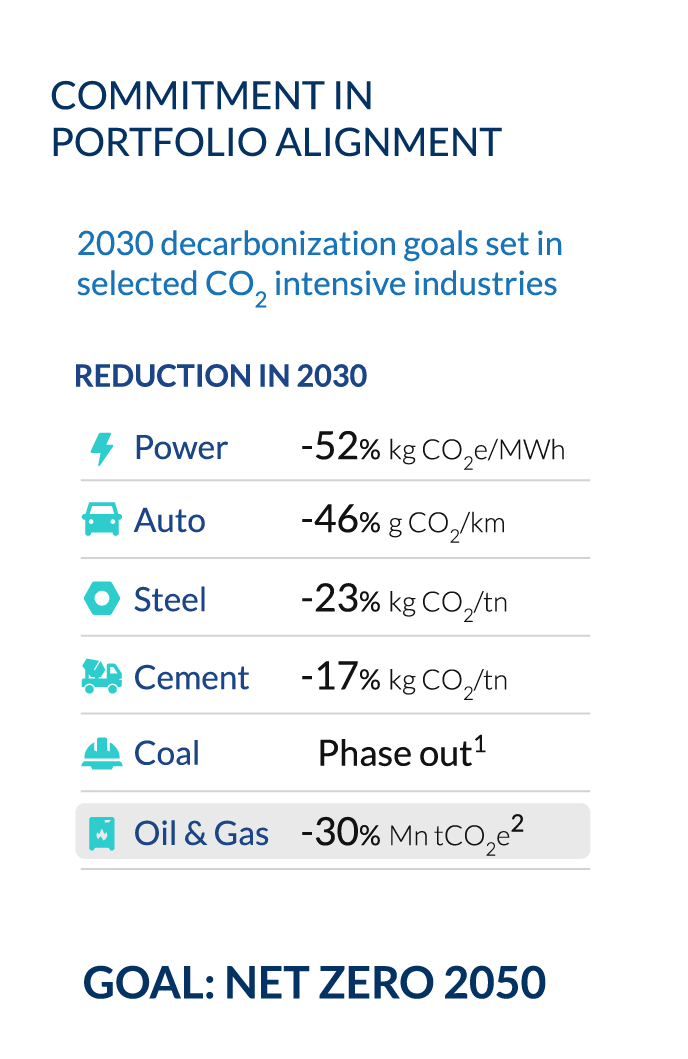Click the Power lightning bolt icon
Screen dimensions: 688x1059
coord(102,449)
